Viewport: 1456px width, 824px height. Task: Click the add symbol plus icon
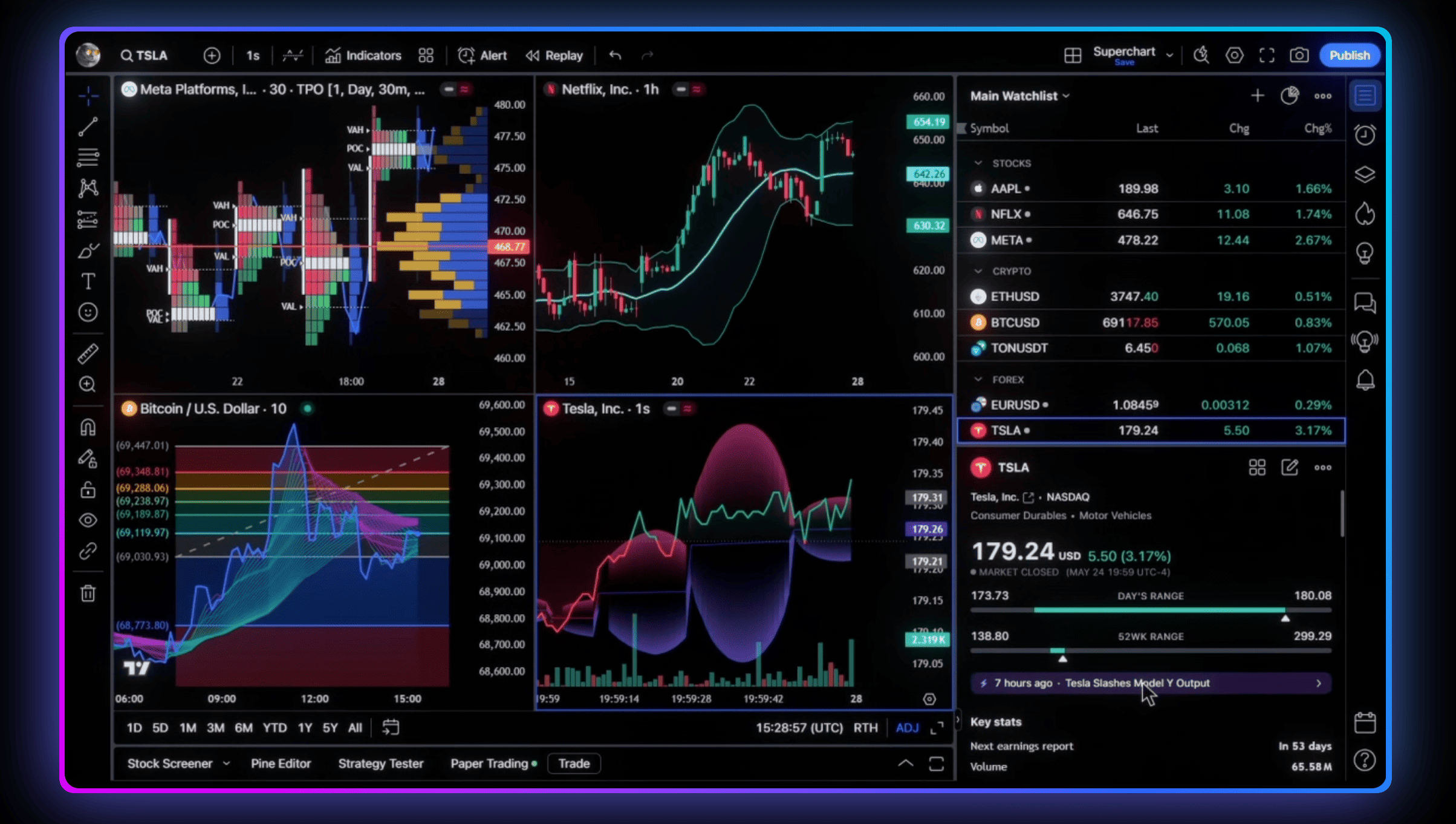(212, 56)
